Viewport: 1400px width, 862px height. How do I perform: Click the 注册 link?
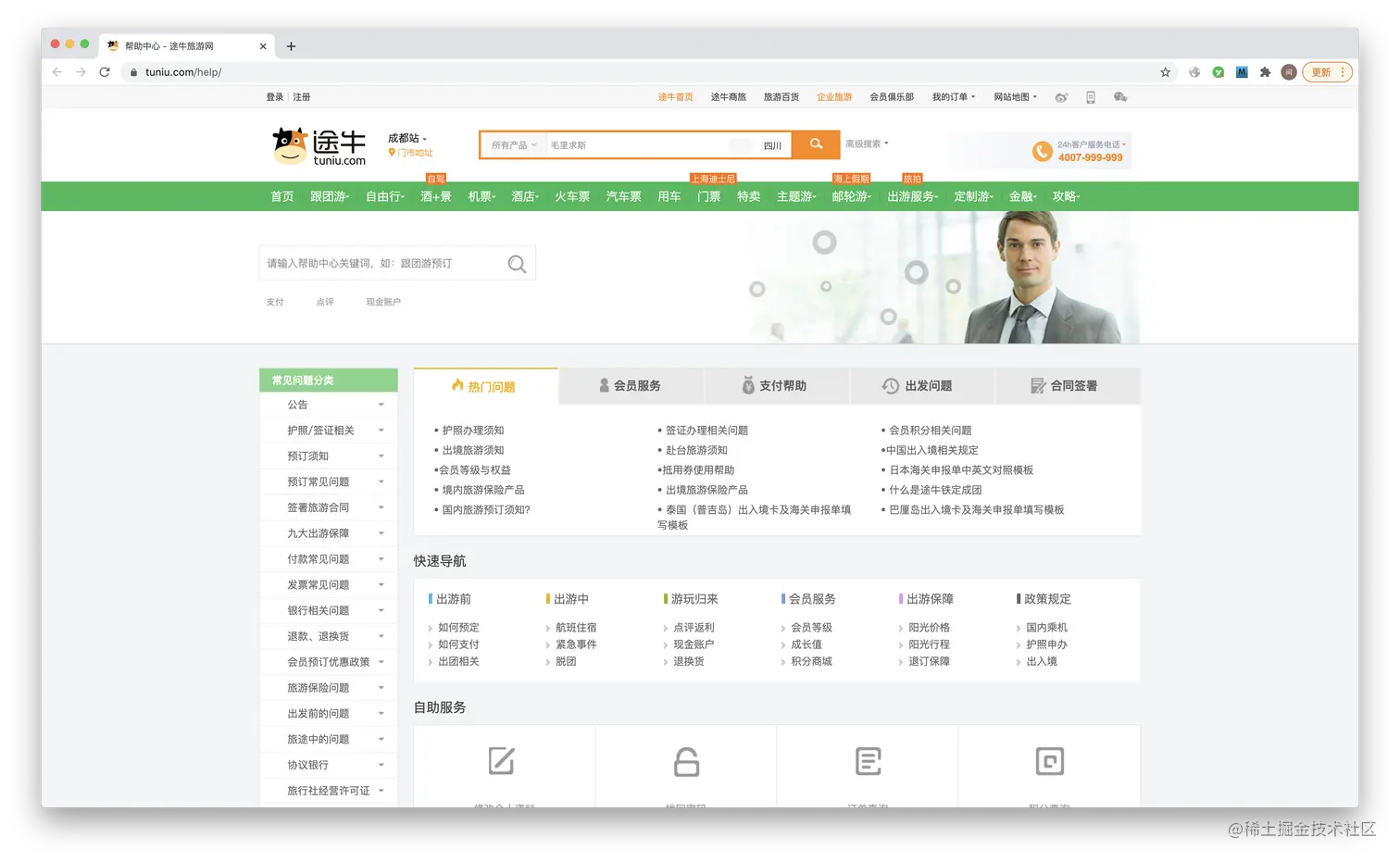(302, 97)
